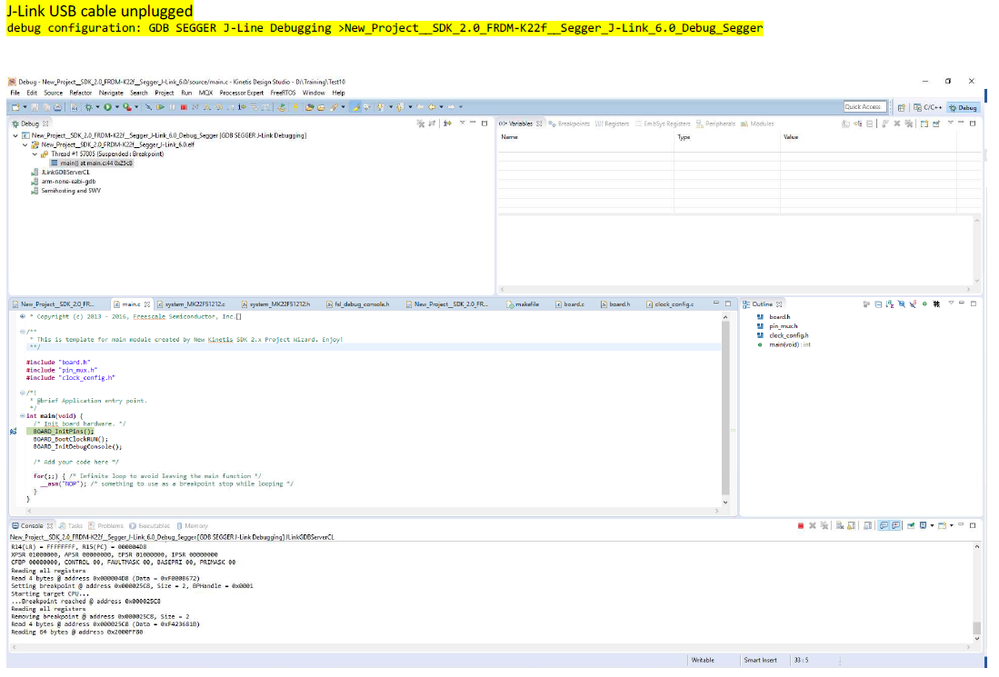This screenshot has width=999, height=677.
Task: Click in the Quick Access field
Action: (865, 107)
